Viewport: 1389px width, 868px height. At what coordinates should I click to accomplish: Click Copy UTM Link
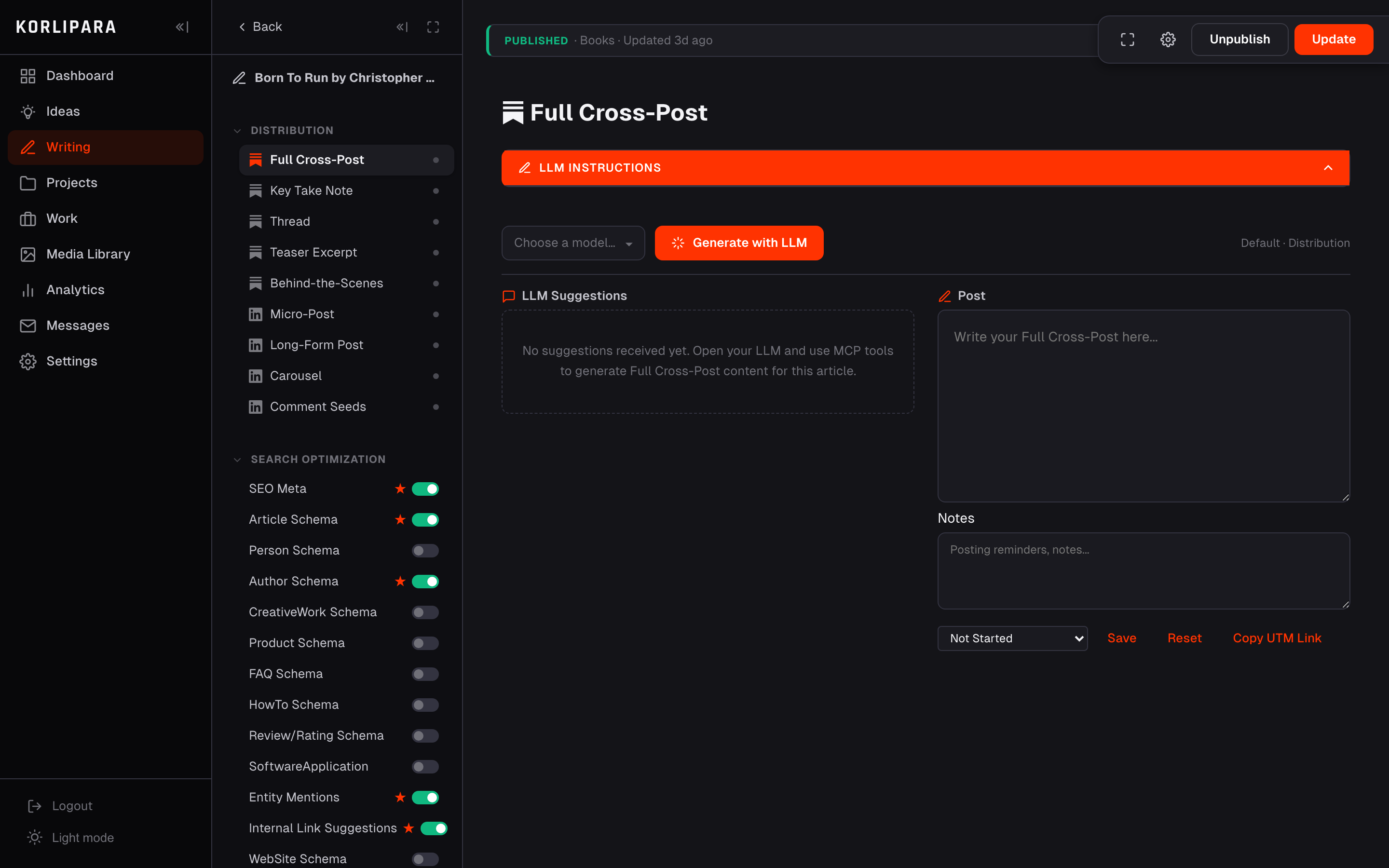pos(1277,638)
